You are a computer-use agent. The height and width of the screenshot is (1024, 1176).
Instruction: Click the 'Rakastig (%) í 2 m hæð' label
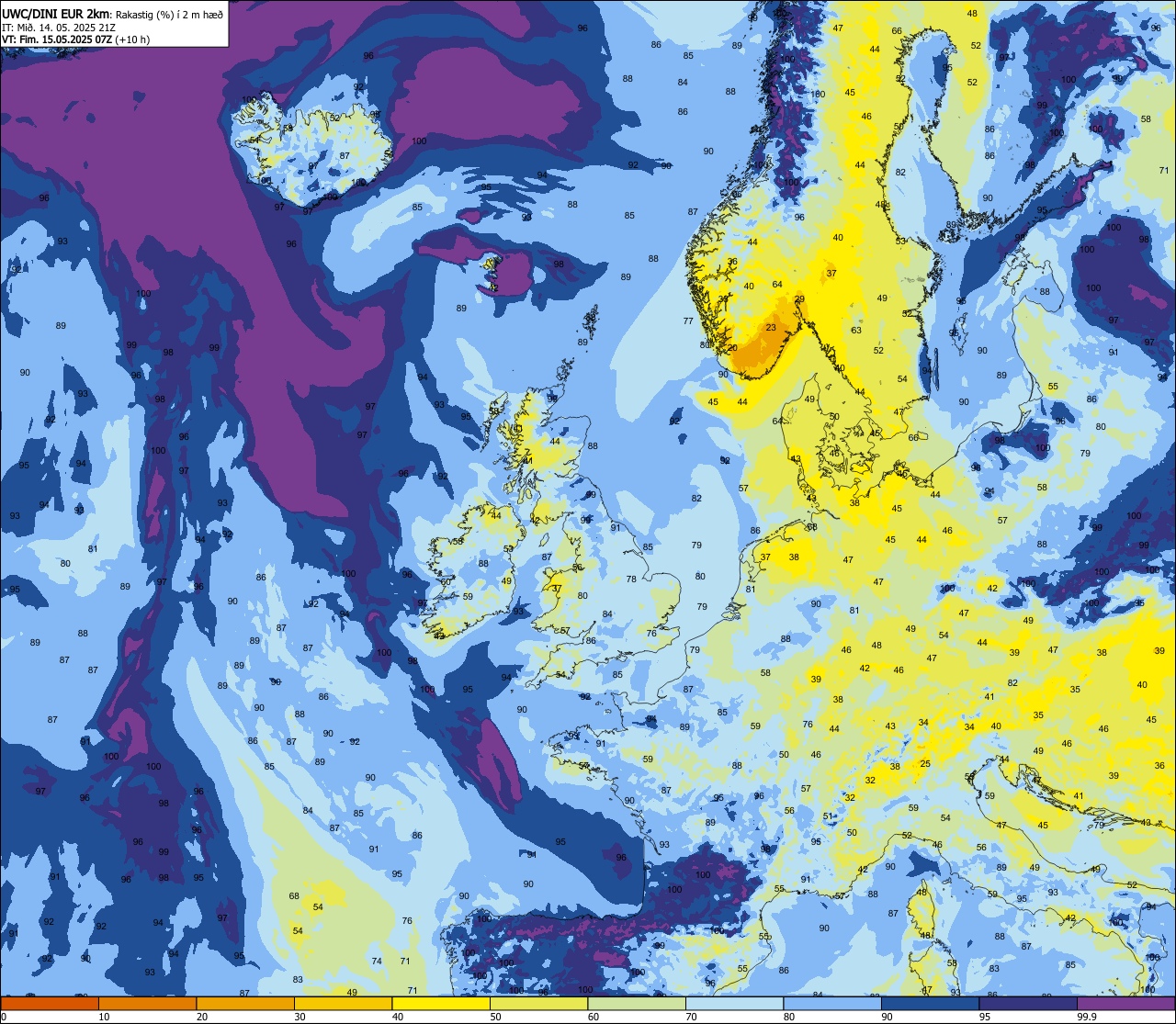click(169, 14)
